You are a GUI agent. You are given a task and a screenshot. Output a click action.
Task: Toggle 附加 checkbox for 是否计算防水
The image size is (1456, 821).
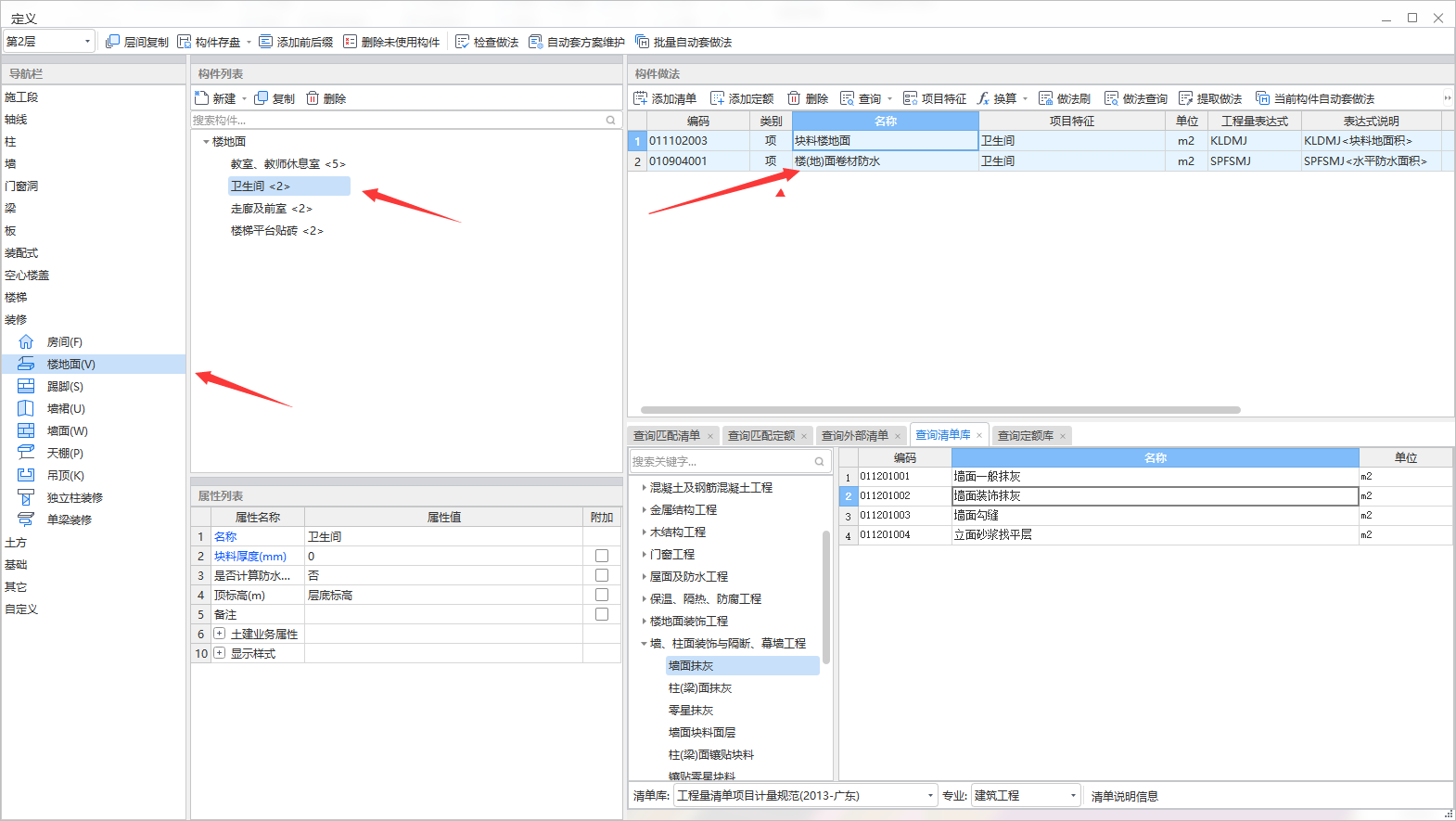(x=602, y=575)
